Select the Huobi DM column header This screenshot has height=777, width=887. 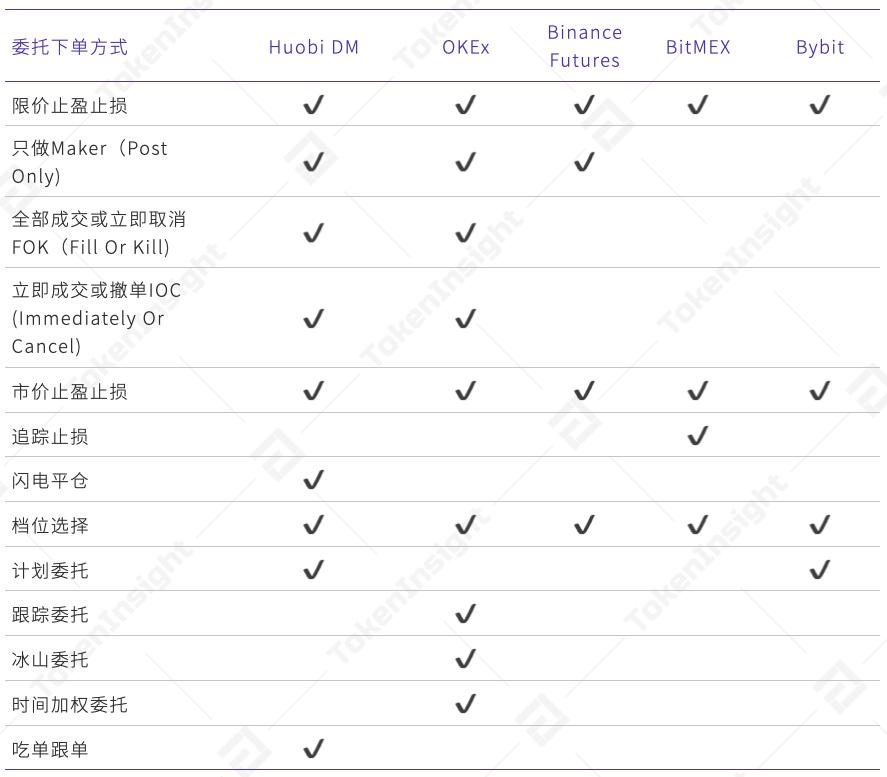coord(313,47)
